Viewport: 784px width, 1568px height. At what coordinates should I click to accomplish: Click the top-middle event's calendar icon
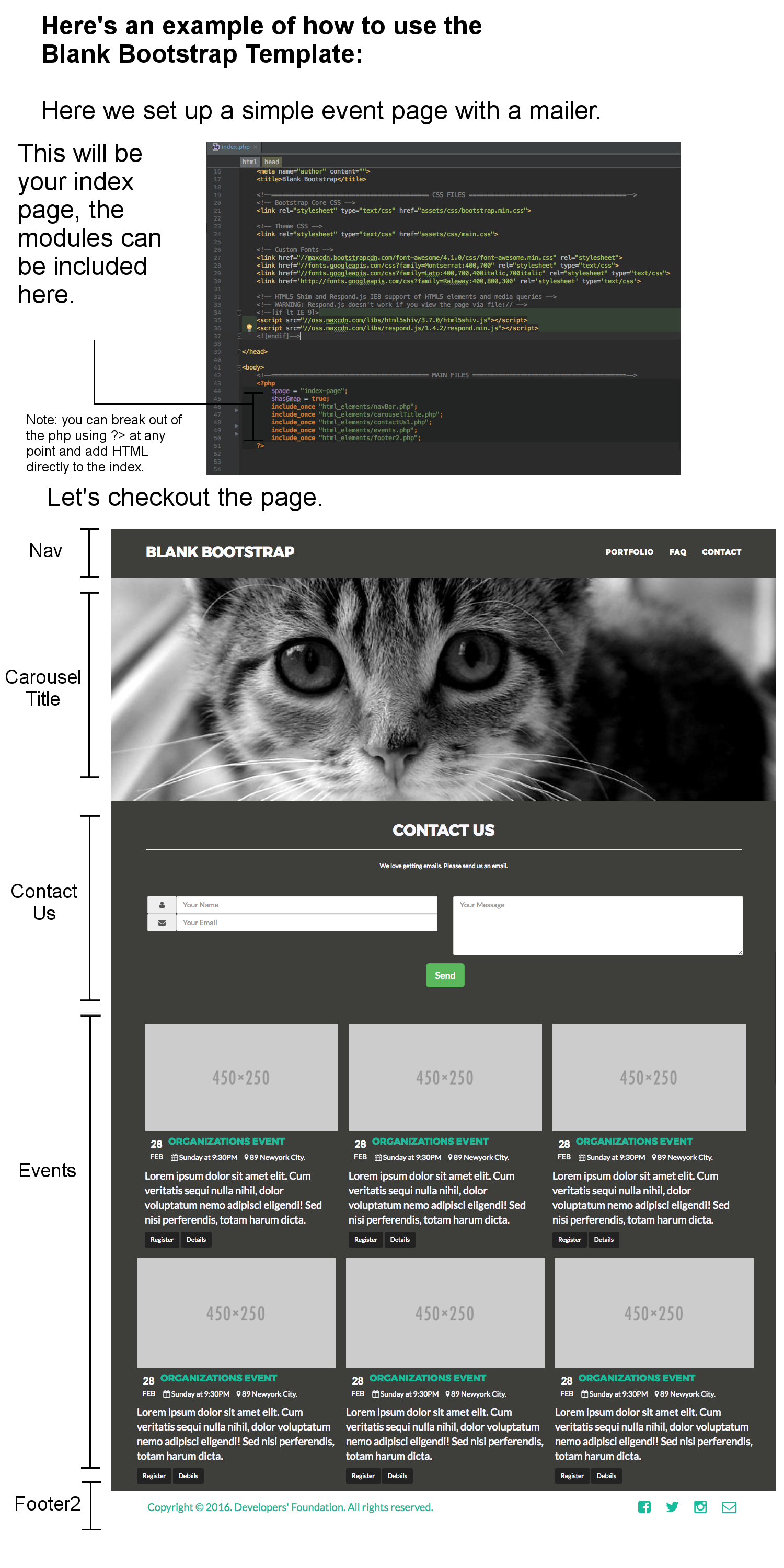[x=378, y=1157]
